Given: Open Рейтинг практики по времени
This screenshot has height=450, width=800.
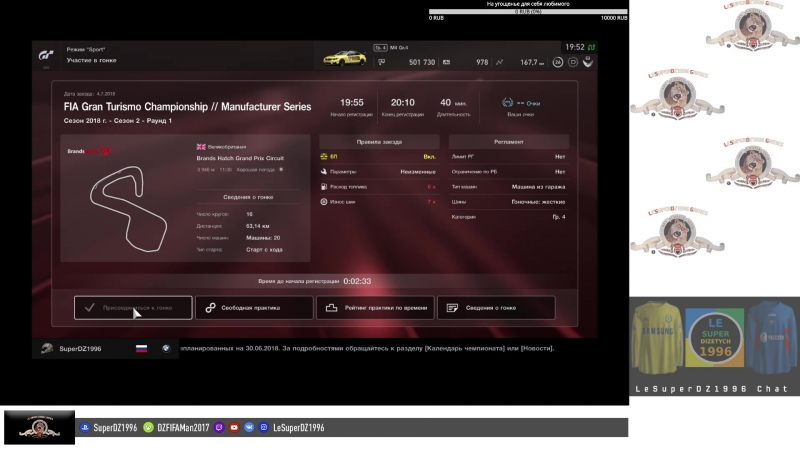Looking at the screenshot, I should (375, 308).
